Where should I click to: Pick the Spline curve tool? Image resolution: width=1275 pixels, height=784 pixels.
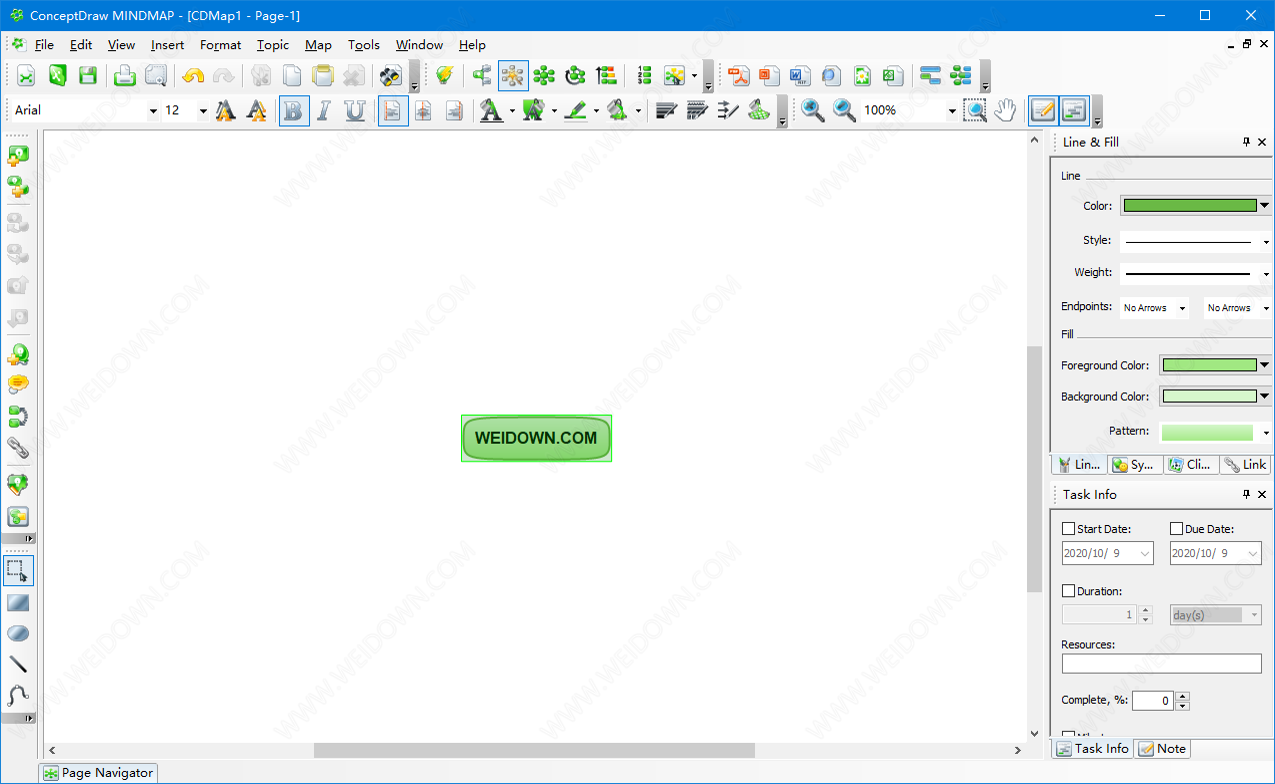click(x=18, y=695)
